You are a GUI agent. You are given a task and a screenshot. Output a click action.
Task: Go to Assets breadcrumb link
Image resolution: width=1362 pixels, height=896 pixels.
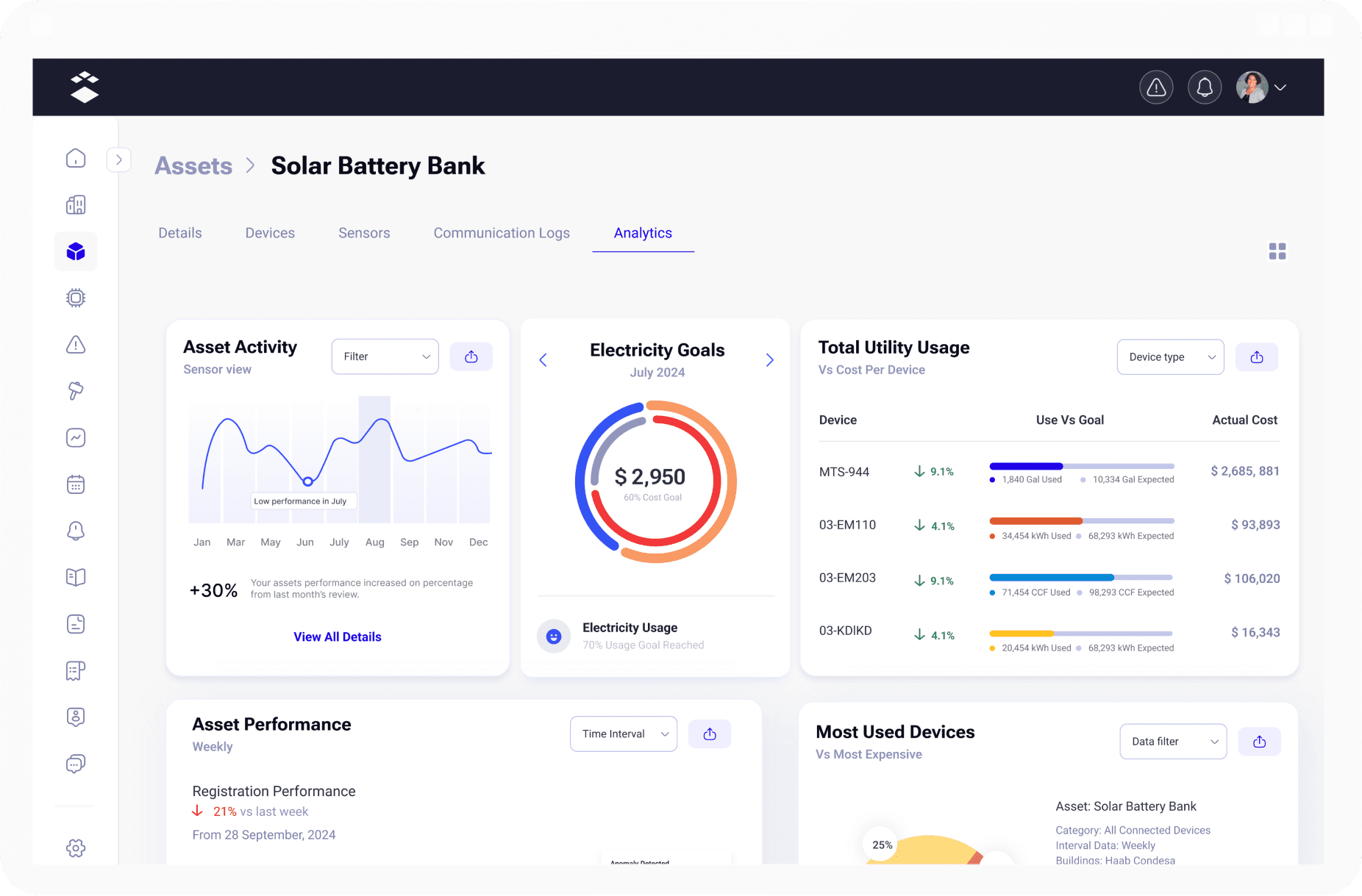coord(193,166)
